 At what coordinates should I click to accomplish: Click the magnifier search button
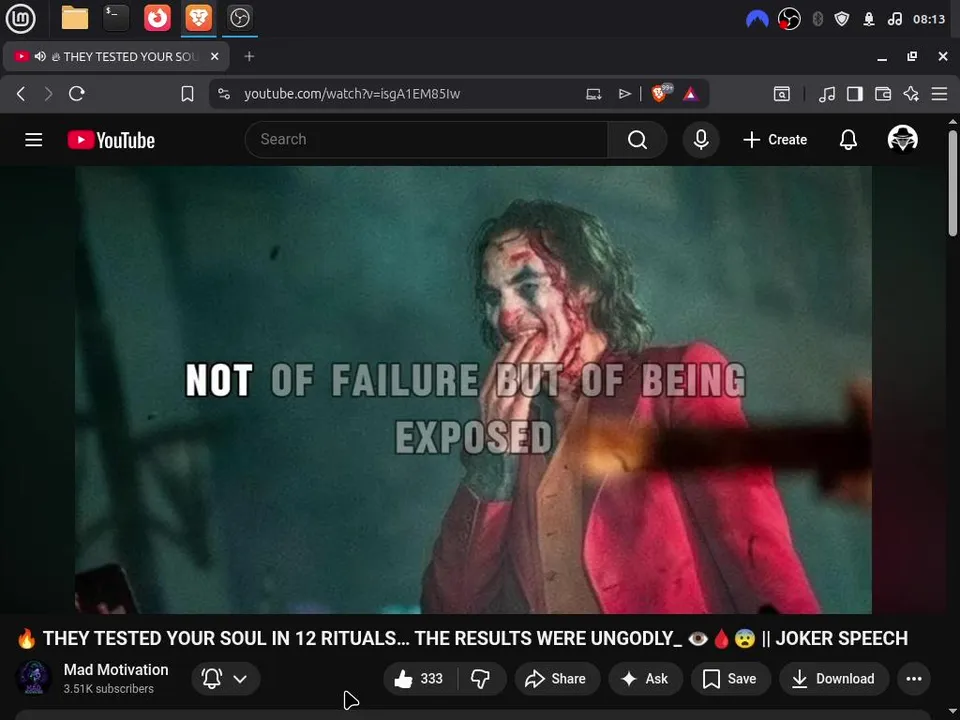[637, 140]
